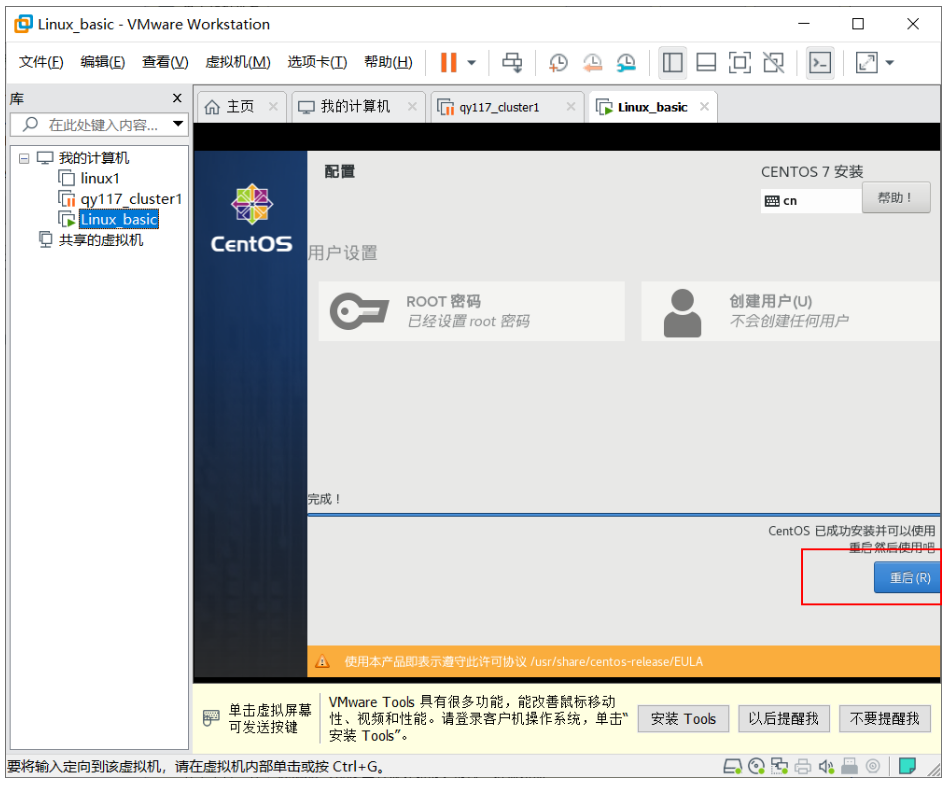Close the 库 library panel
The height and width of the screenshot is (788, 949).
coord(177,98)
